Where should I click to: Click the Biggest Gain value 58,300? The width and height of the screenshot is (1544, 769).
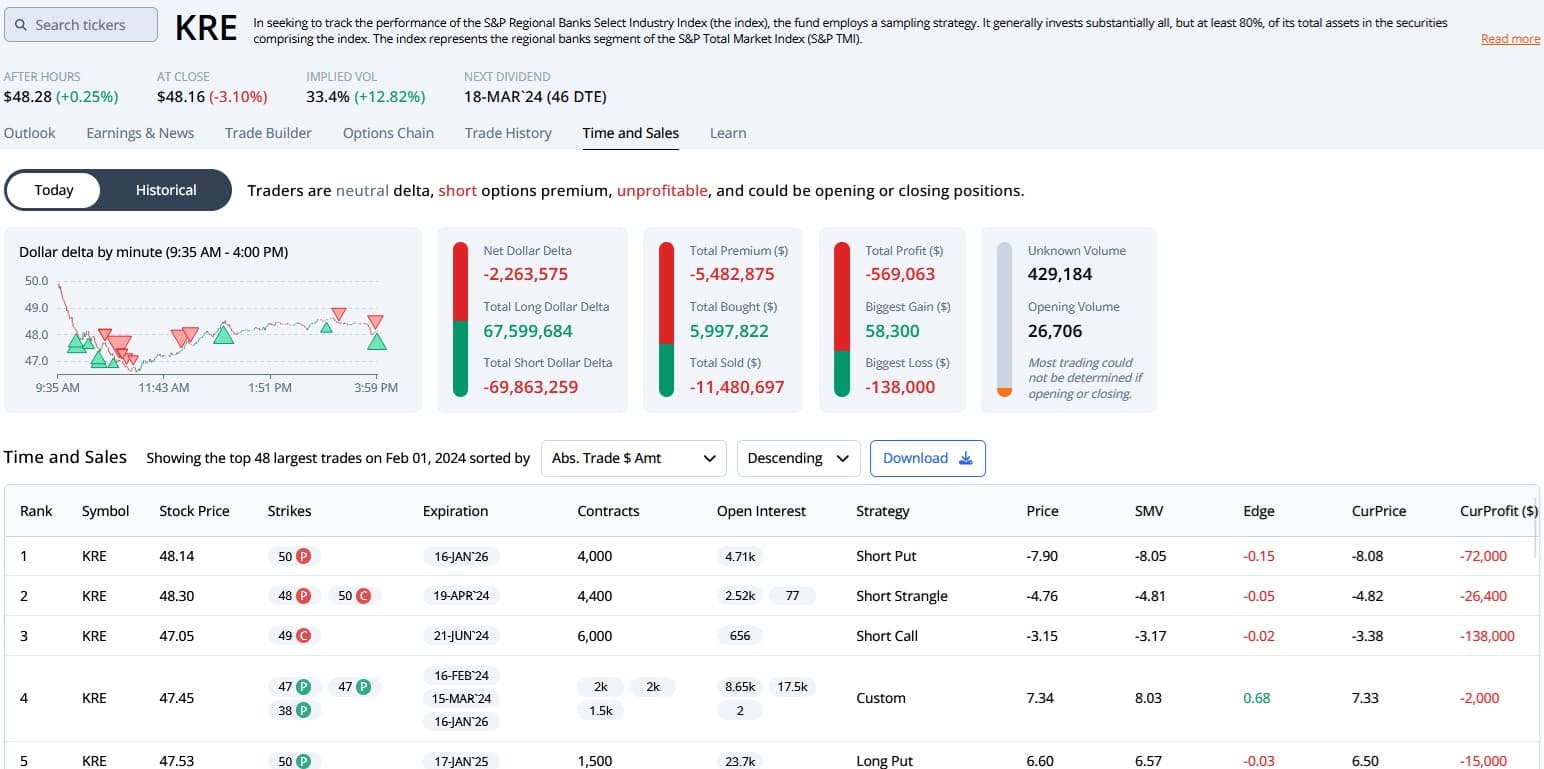click(x=892, y=331)
